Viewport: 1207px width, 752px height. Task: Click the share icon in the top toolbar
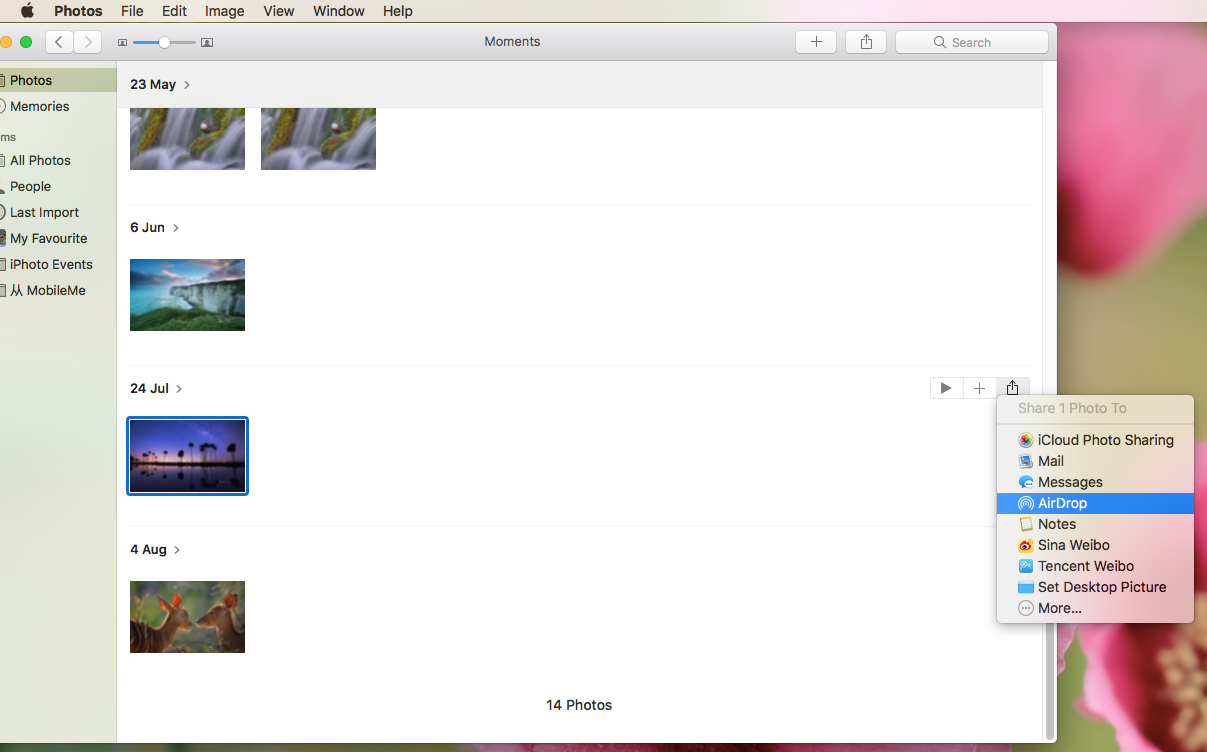(866, 42)
